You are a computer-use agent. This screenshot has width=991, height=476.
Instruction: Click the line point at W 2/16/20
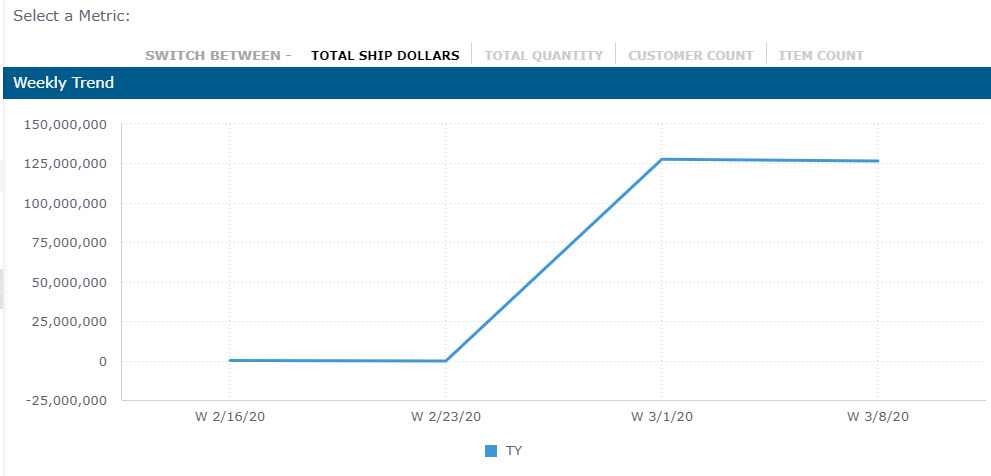point(230,360)
